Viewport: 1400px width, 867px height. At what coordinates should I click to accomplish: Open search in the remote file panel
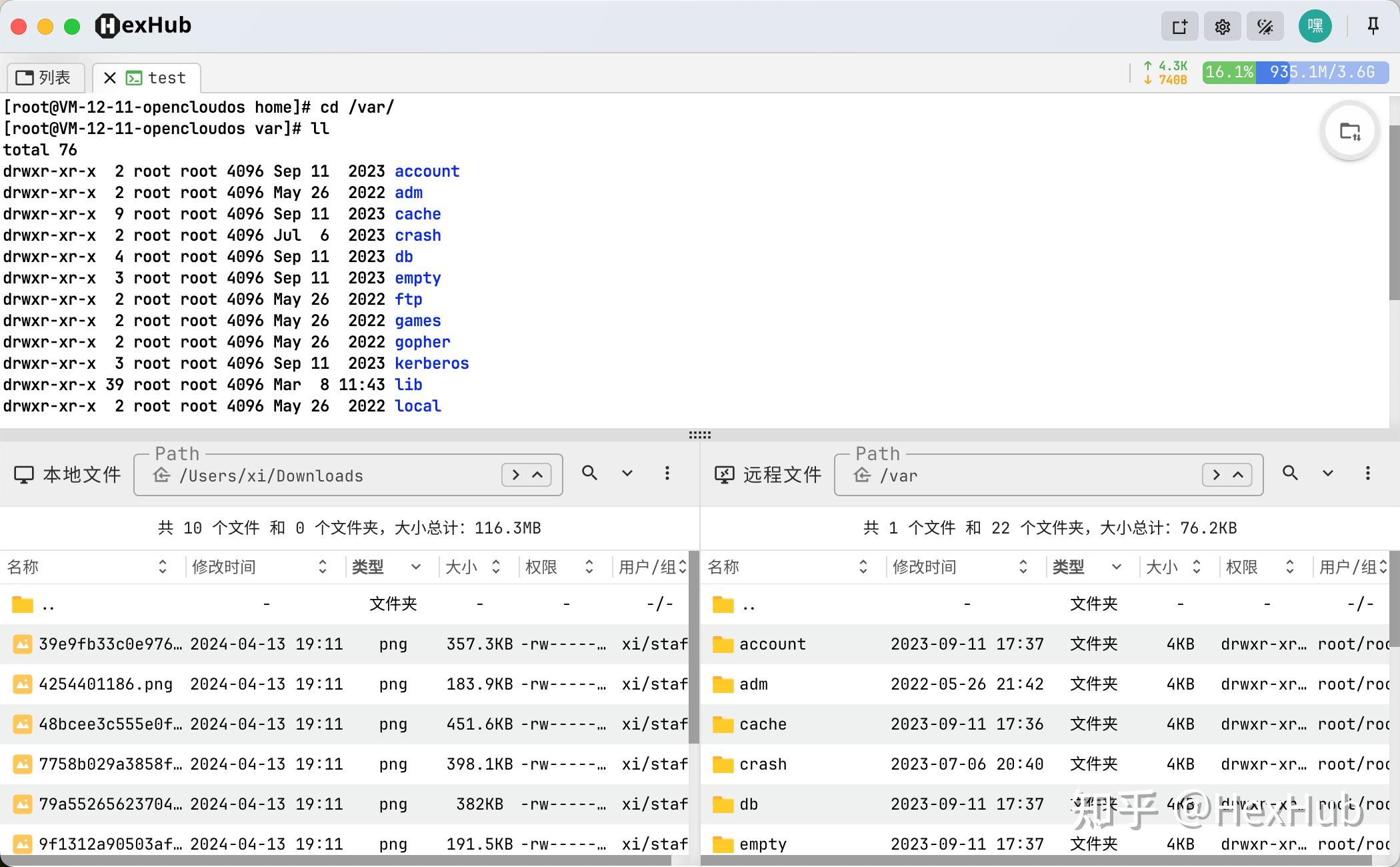click(x=1289, y=474)
